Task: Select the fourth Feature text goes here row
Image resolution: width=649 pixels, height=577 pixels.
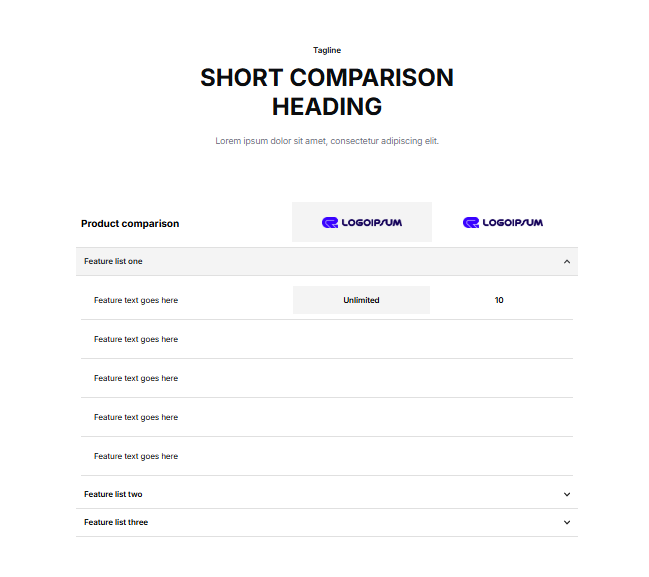Action: (x=136, y=417)
